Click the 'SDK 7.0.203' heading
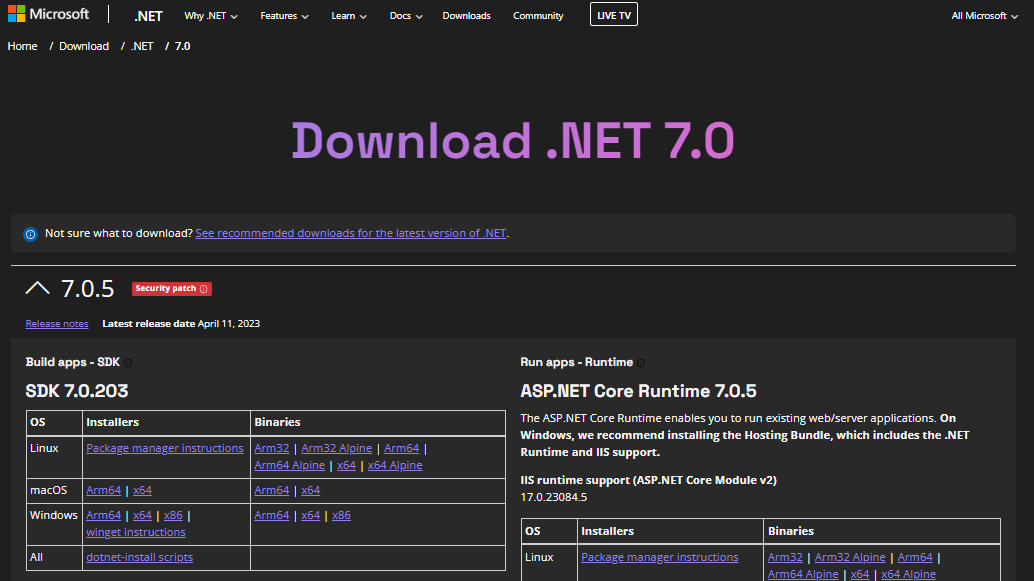 click(x=76, y=391)
